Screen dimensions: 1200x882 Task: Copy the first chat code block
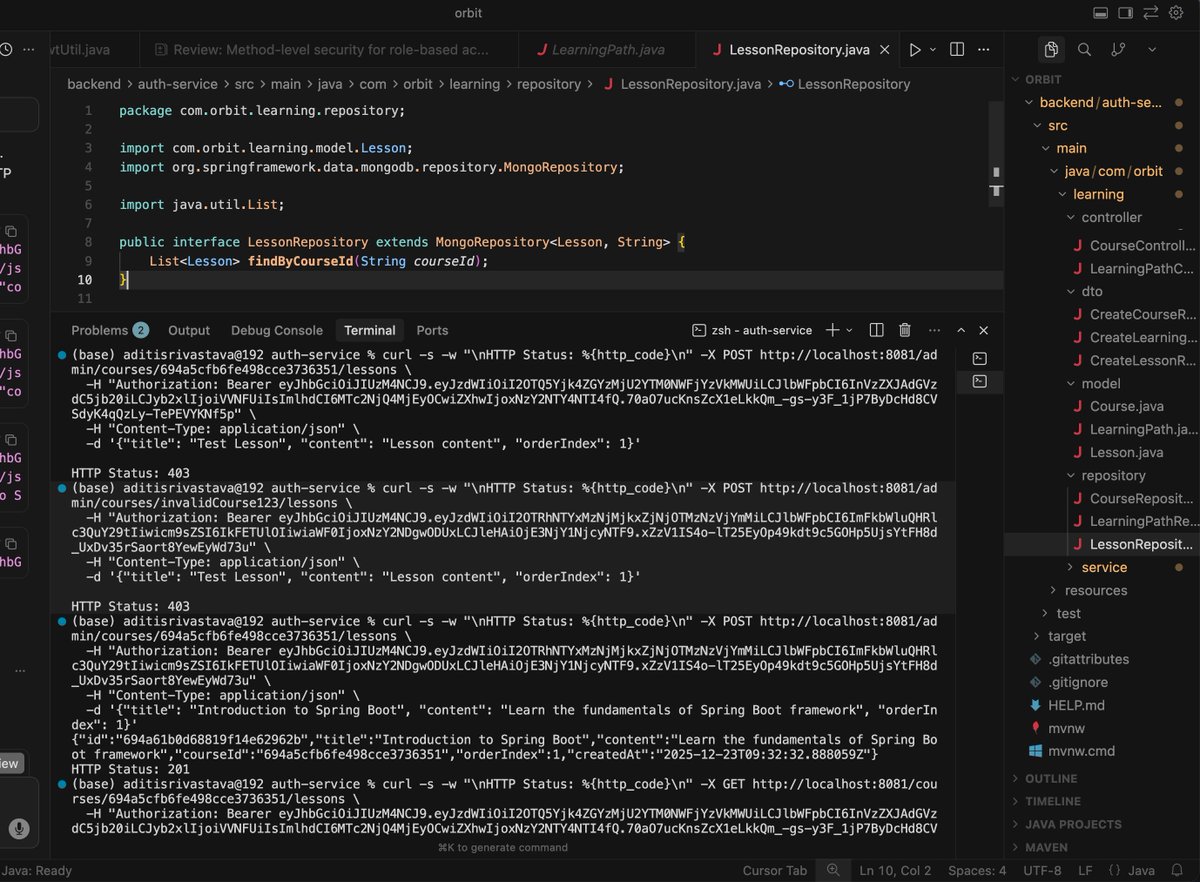[11, 231]
